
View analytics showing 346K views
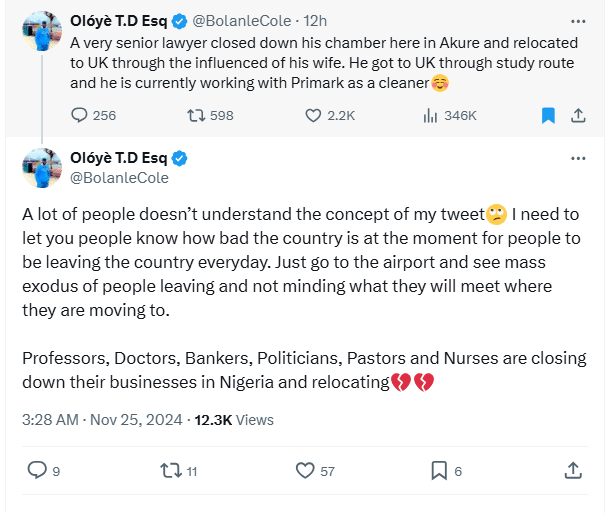430,116
